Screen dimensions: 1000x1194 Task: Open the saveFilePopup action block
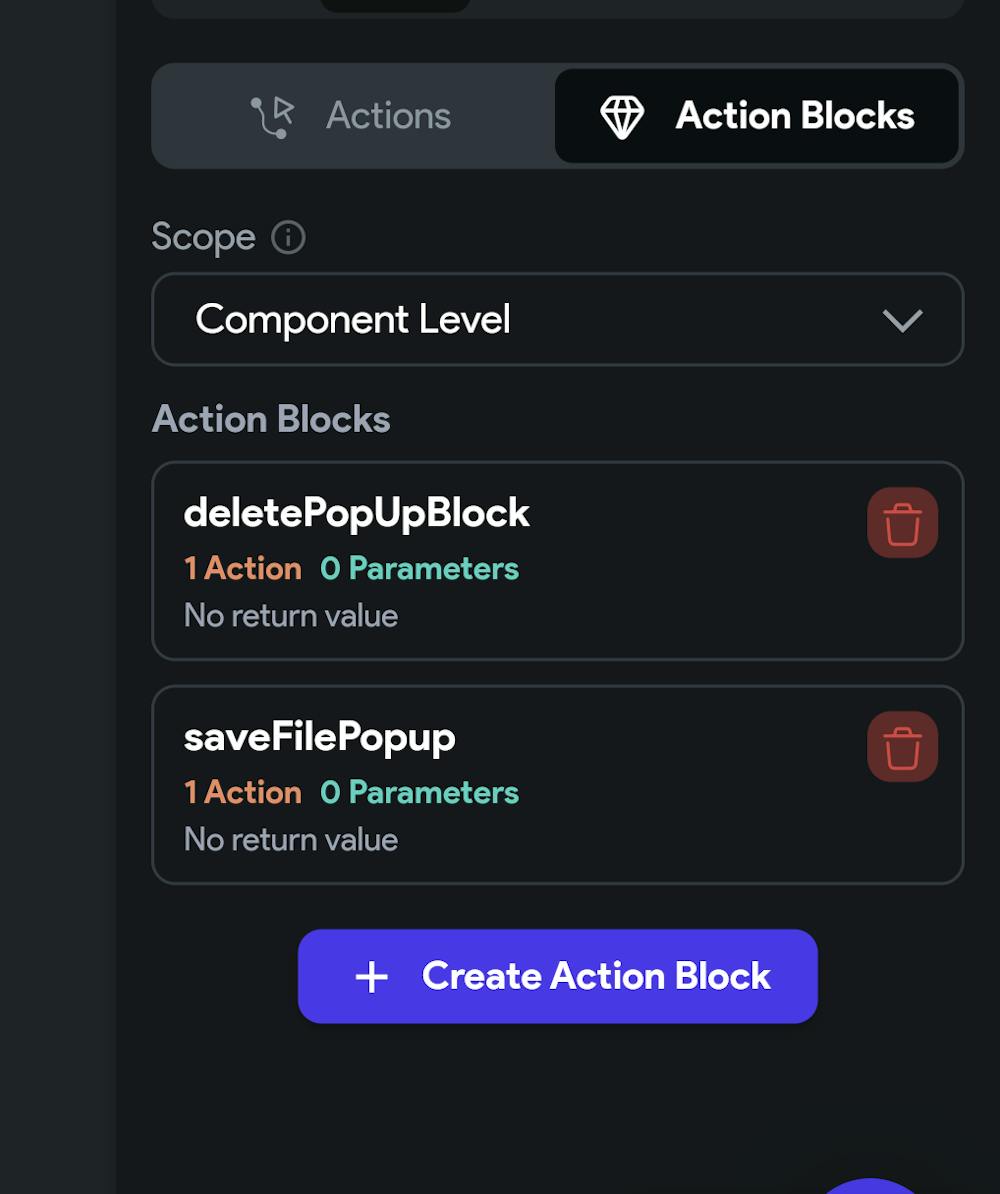[320, 738]
